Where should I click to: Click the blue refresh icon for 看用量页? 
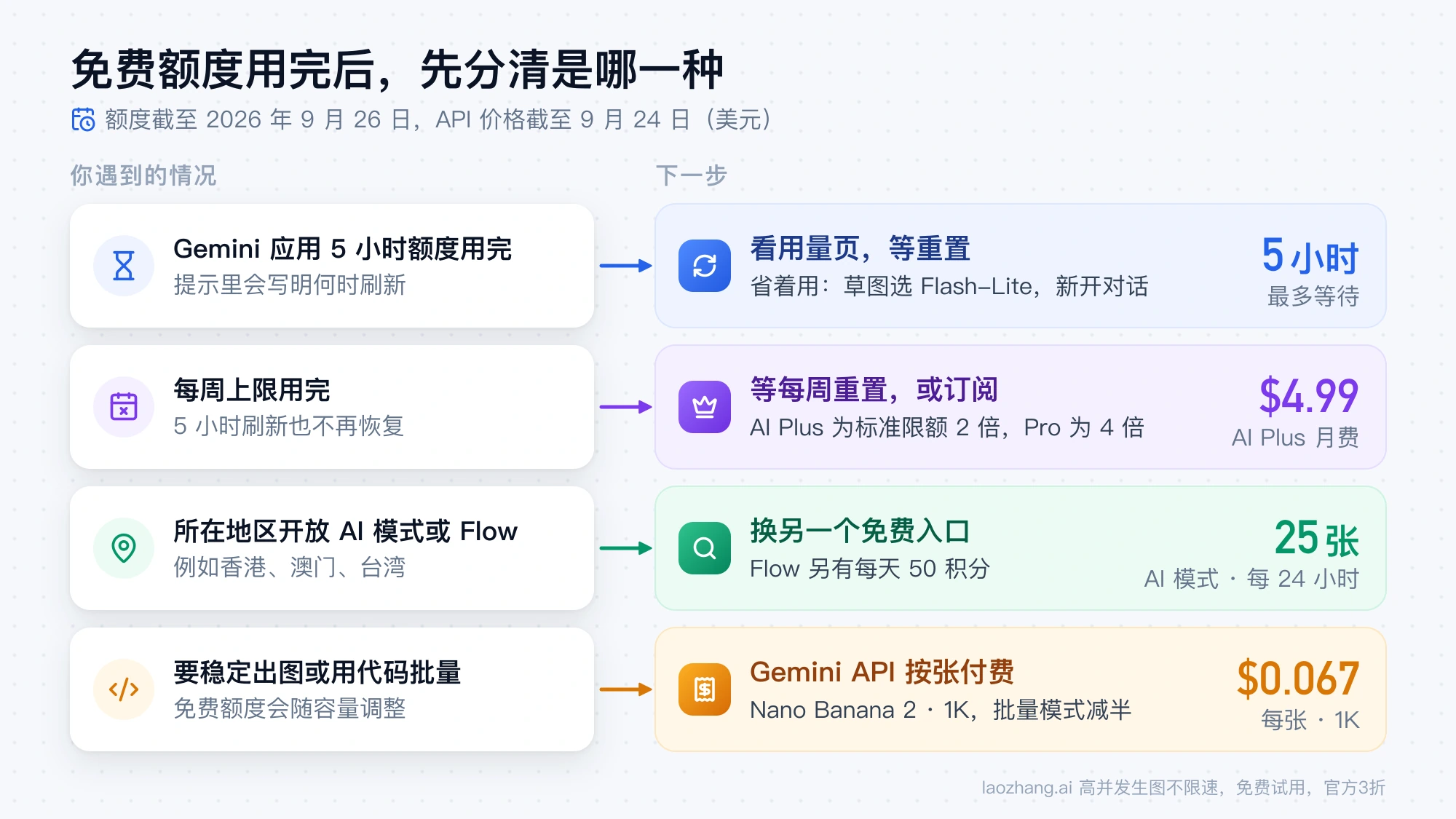705,266
